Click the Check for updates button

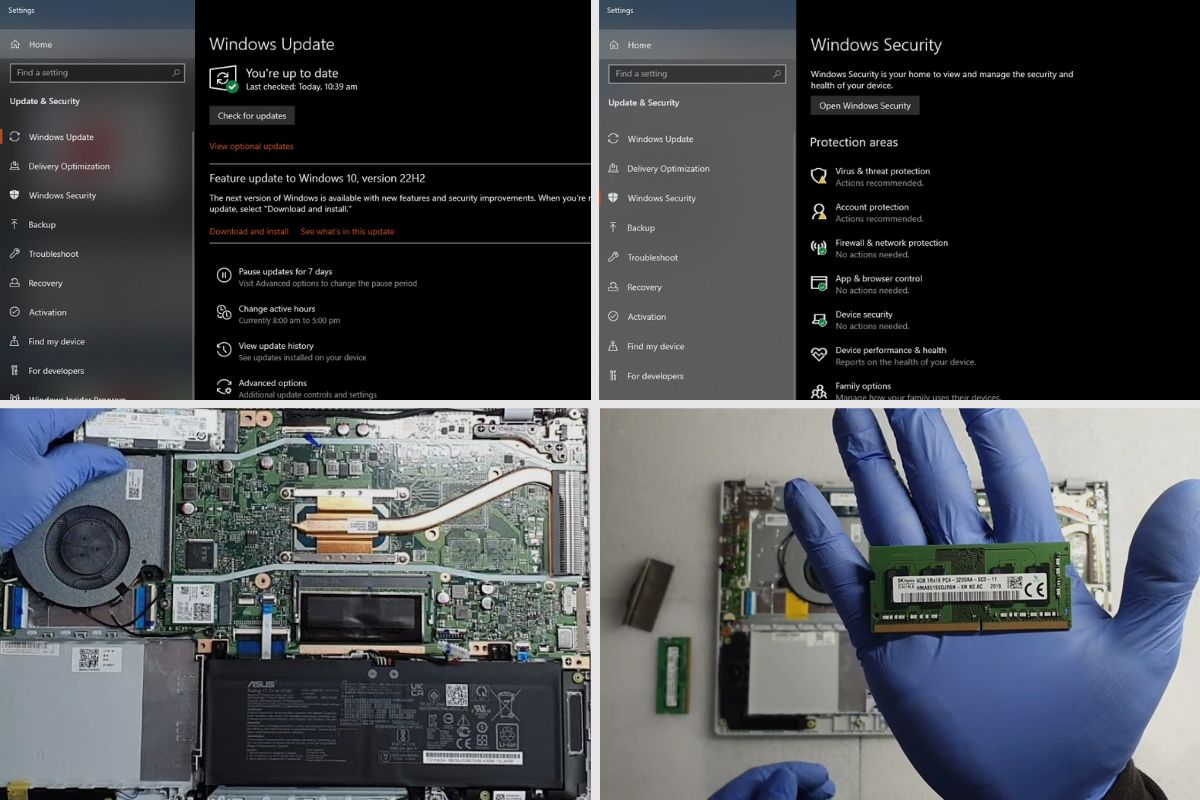point(251,116)
